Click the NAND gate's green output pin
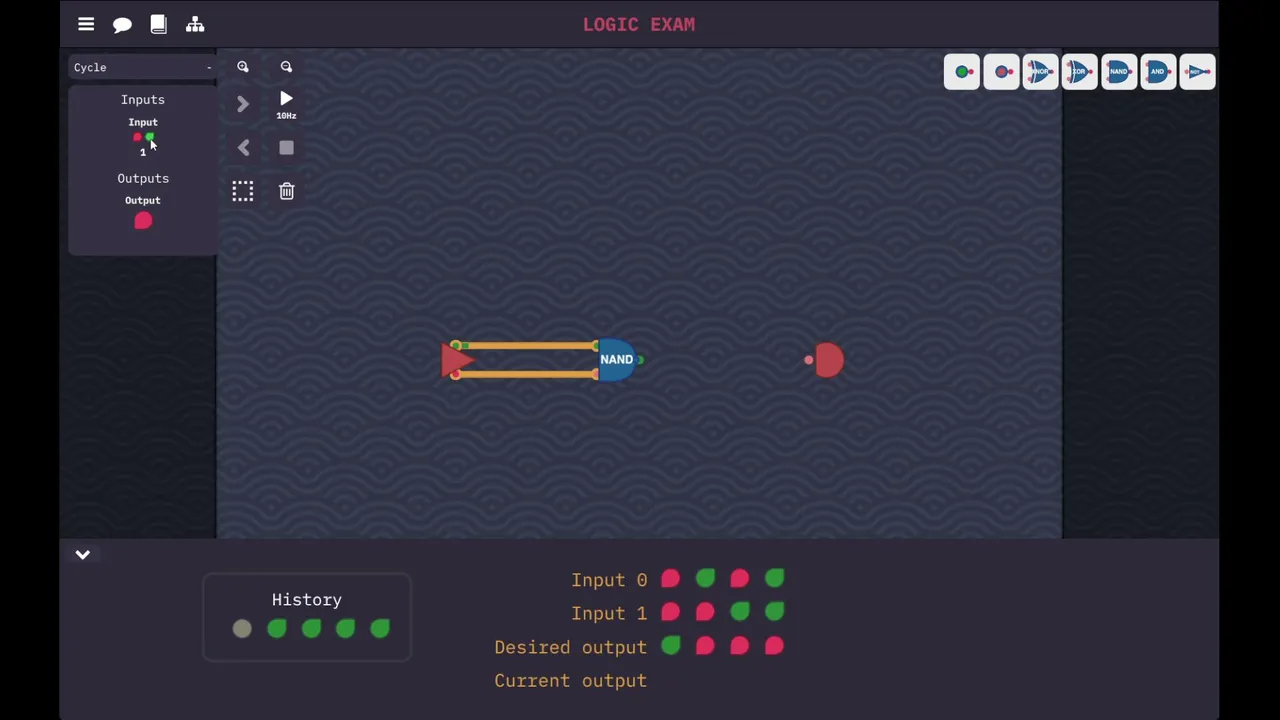This screenshot has width=1280, height=720. [x=640, y=360]
